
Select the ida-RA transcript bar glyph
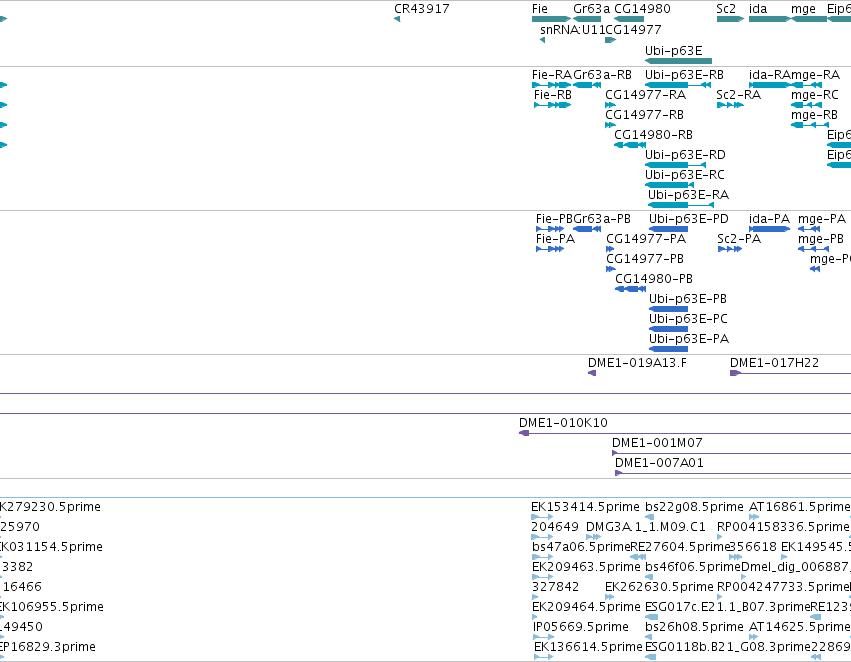pyautogui.click(x=769, y=85)
